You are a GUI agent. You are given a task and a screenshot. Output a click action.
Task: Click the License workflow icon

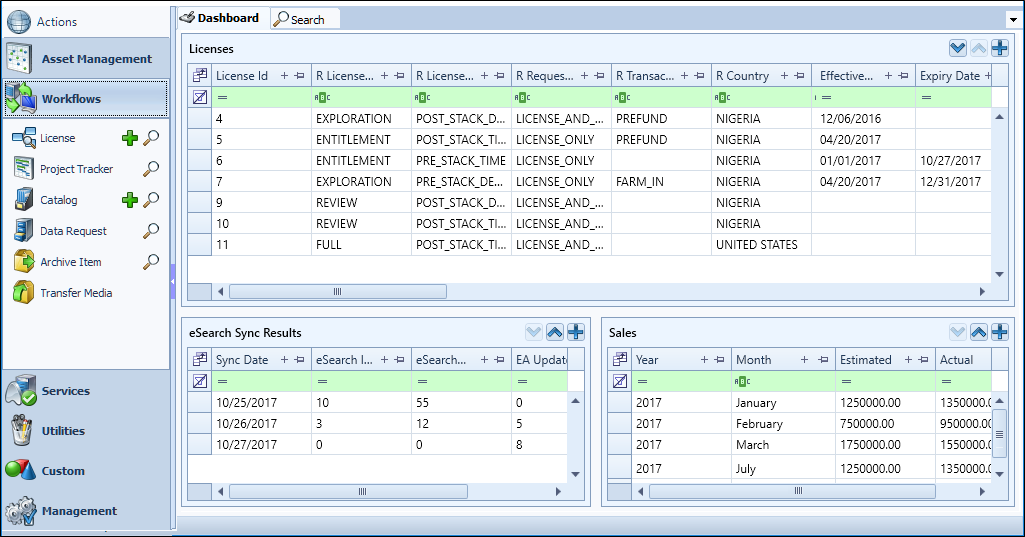[x=24, y=138]
